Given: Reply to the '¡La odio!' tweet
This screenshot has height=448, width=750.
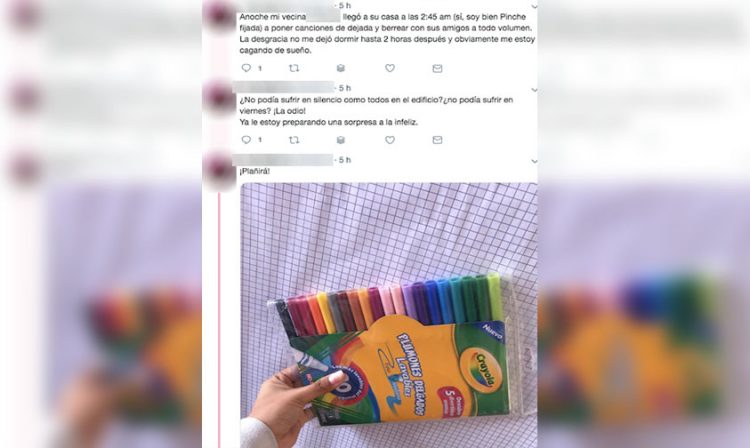Looking at the screenshot, I should pos(246,140).
